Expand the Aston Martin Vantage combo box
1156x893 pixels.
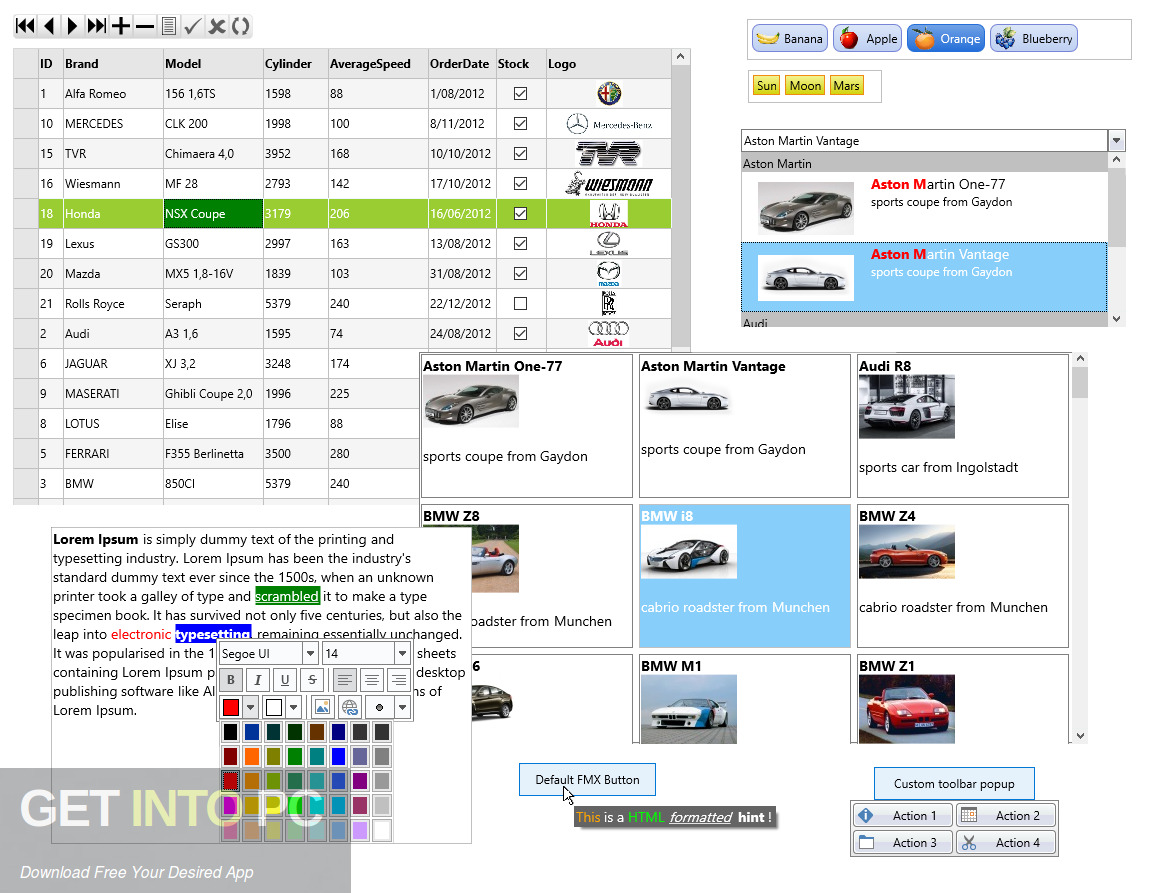1116,140
